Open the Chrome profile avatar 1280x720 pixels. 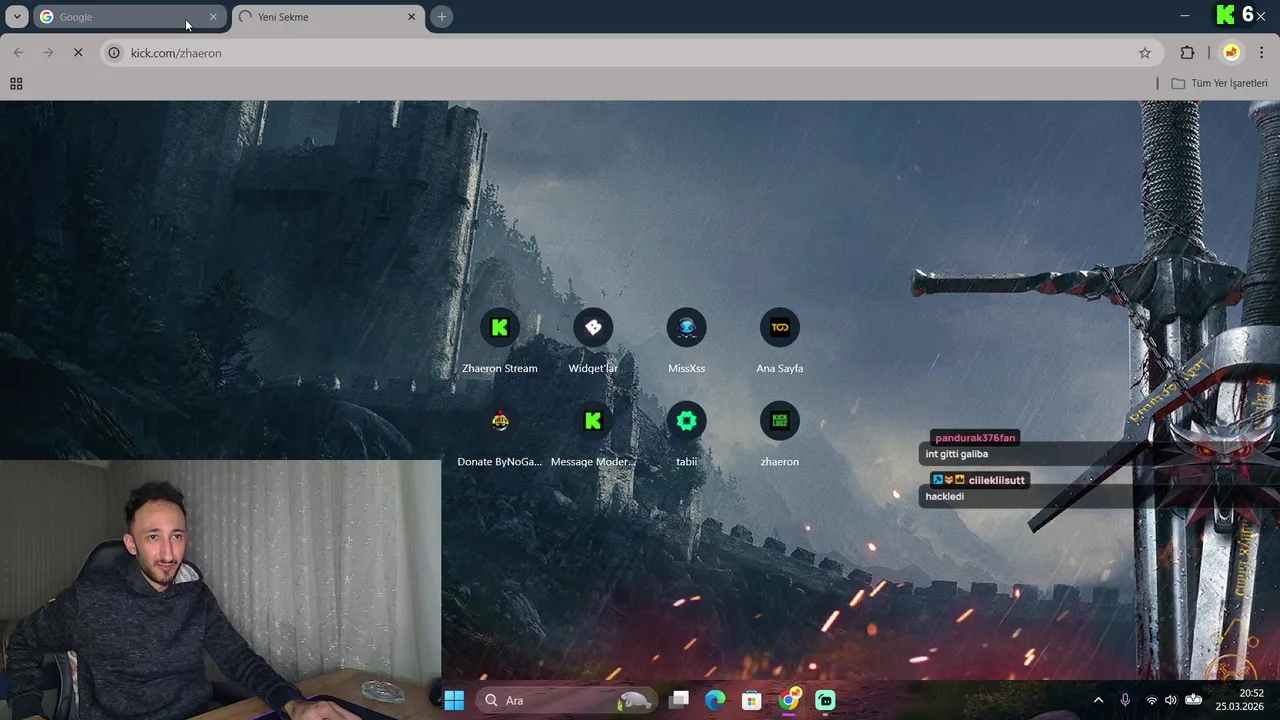pyautogui.click(x=1231, y=53)
